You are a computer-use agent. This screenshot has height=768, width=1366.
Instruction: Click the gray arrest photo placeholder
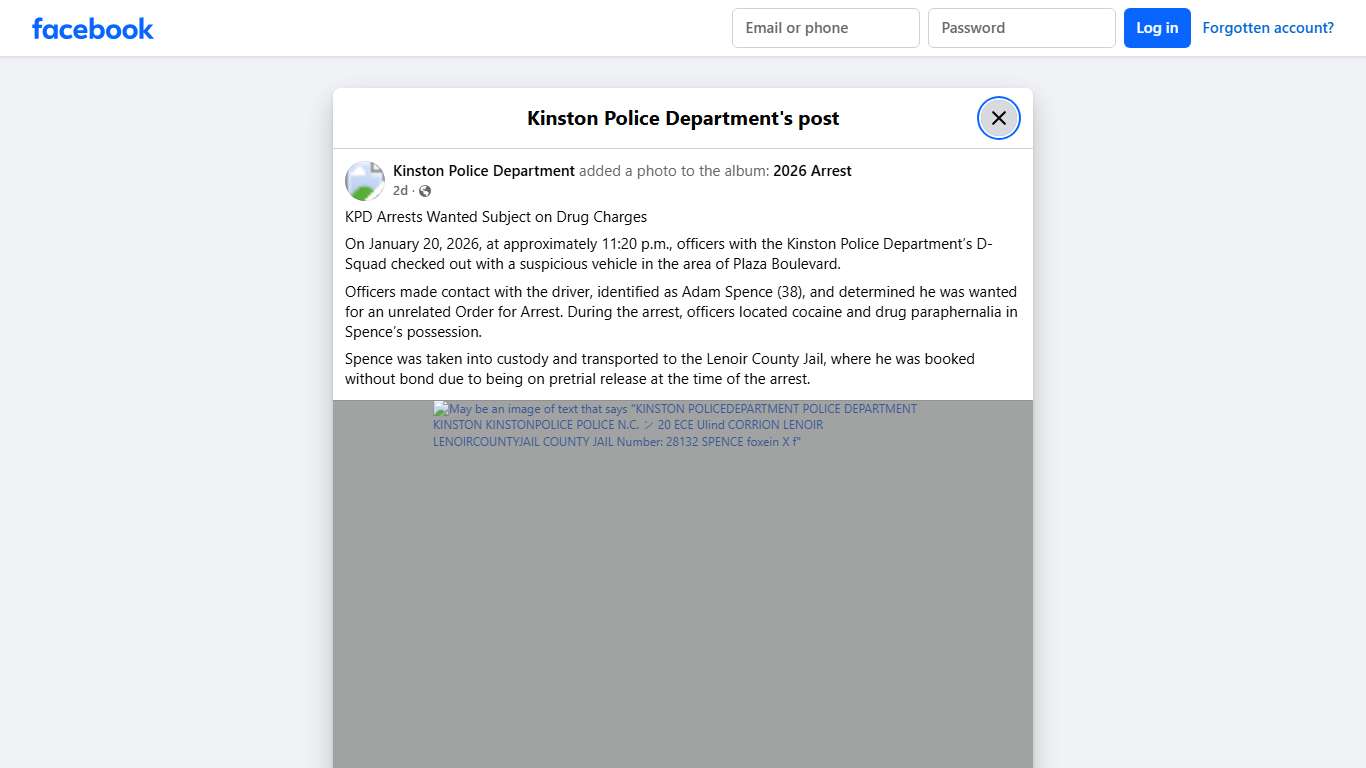click(x=683, y=600)
